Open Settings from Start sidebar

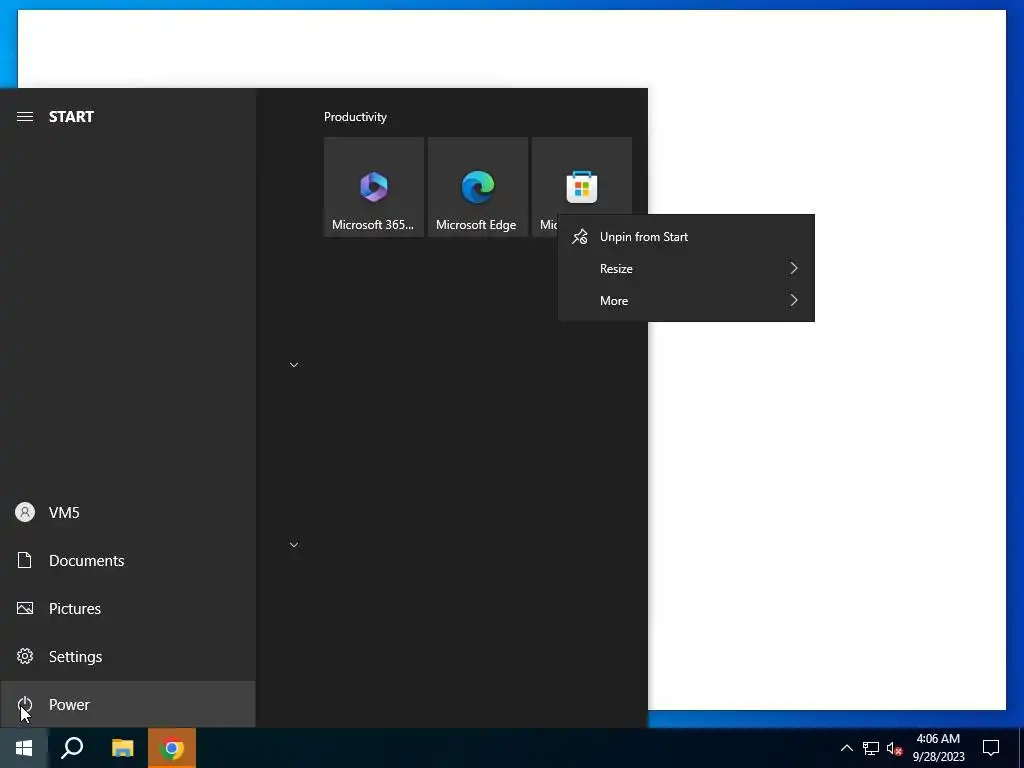click(128, 656)
